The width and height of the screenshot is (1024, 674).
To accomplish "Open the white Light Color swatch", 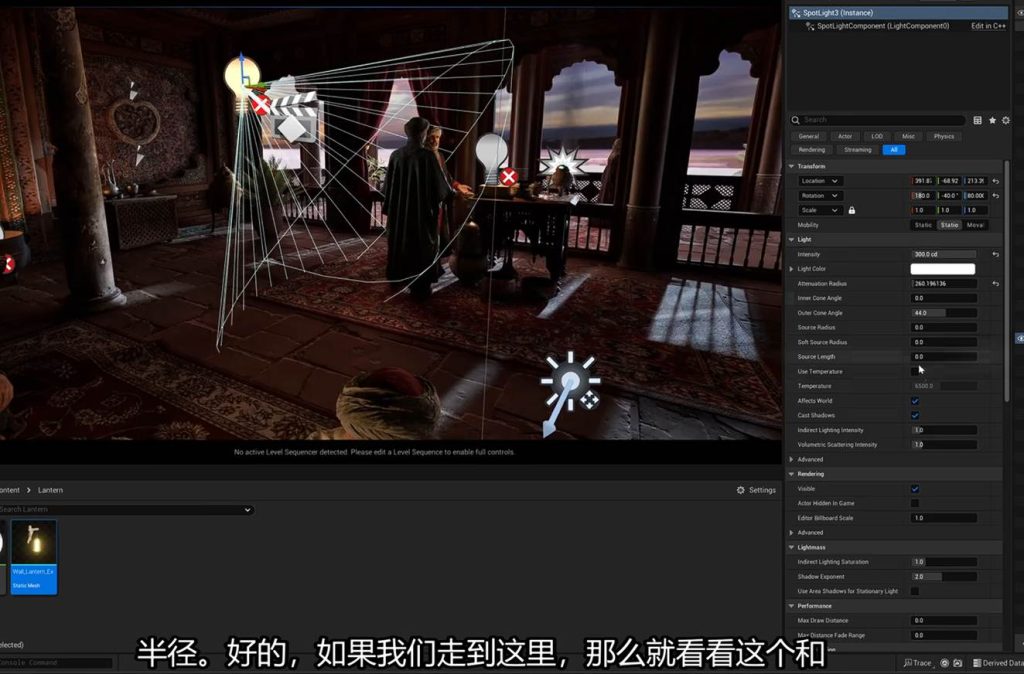I will point(942,269).
